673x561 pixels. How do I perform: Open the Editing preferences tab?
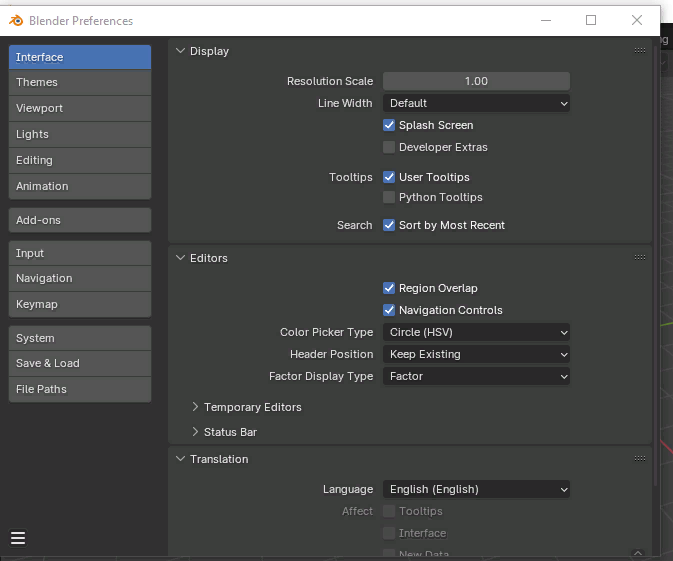point(80,161)
